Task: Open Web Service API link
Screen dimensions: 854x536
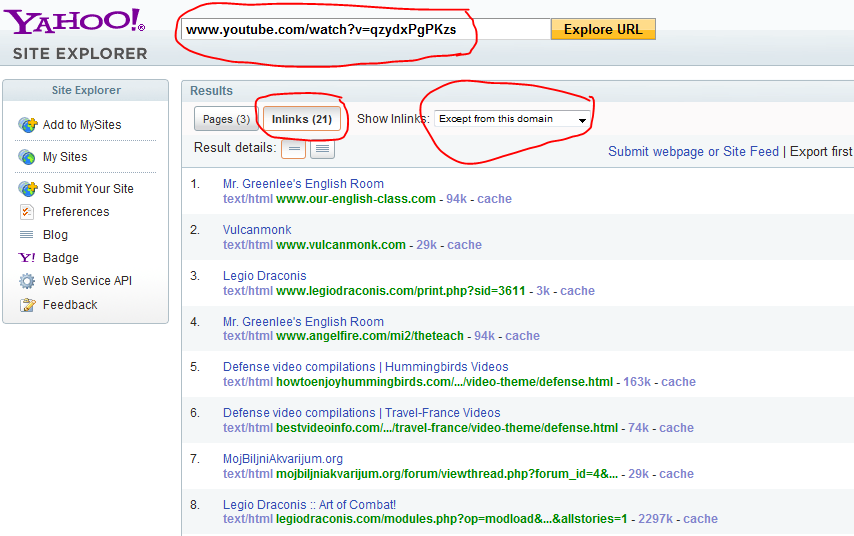Action: pyautogui.click(x=88, y=281)
